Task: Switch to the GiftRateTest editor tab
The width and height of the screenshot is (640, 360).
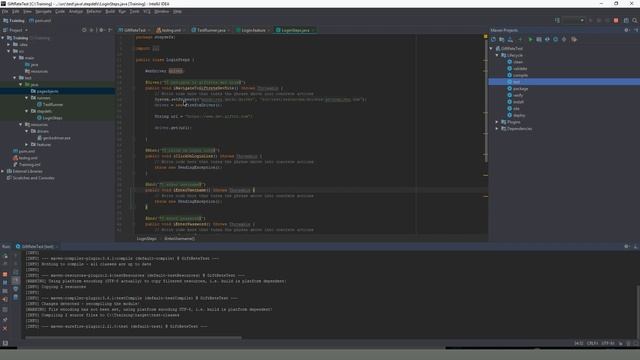Action: (134, 30)
